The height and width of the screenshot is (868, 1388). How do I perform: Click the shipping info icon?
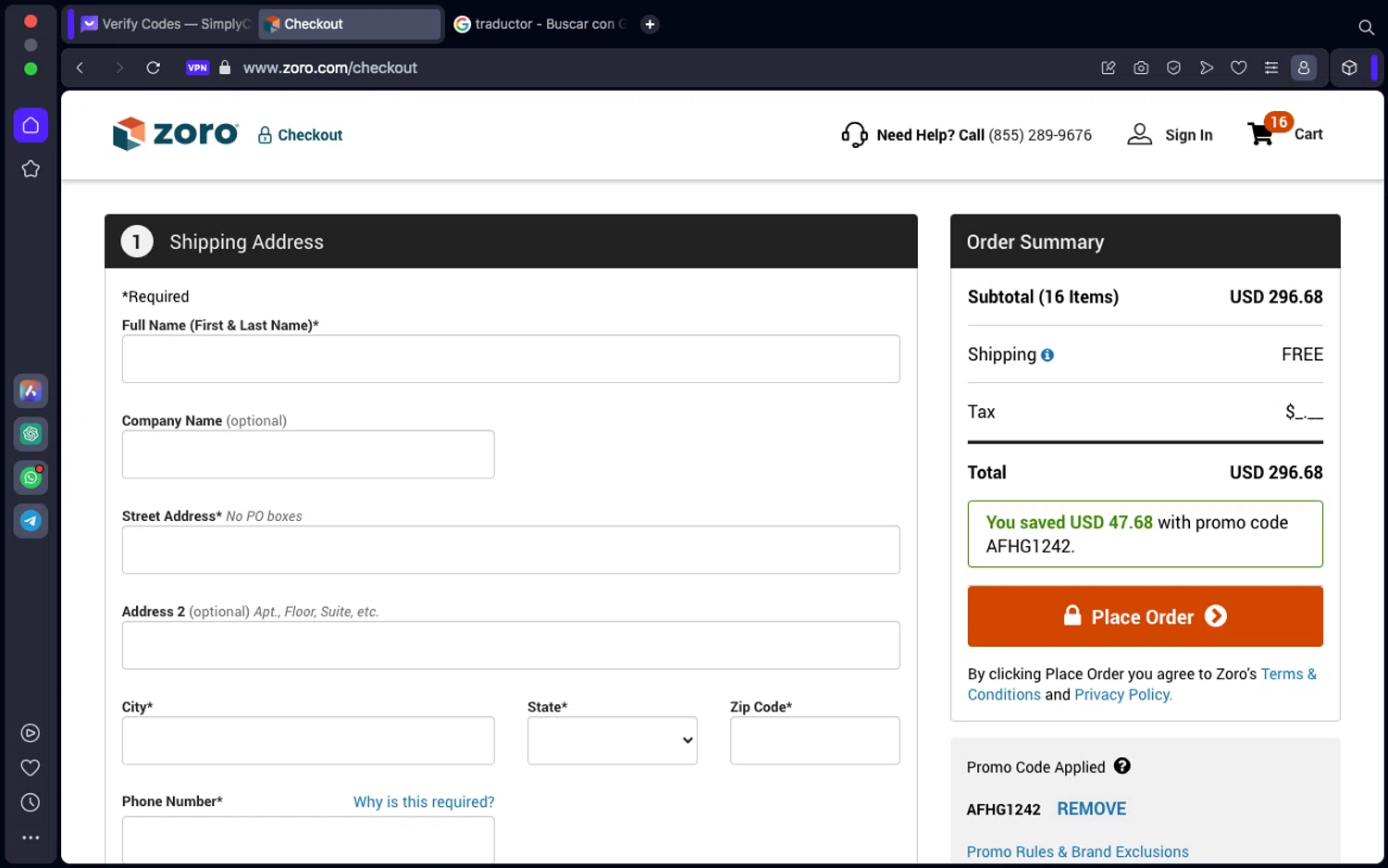[1047, 355]
